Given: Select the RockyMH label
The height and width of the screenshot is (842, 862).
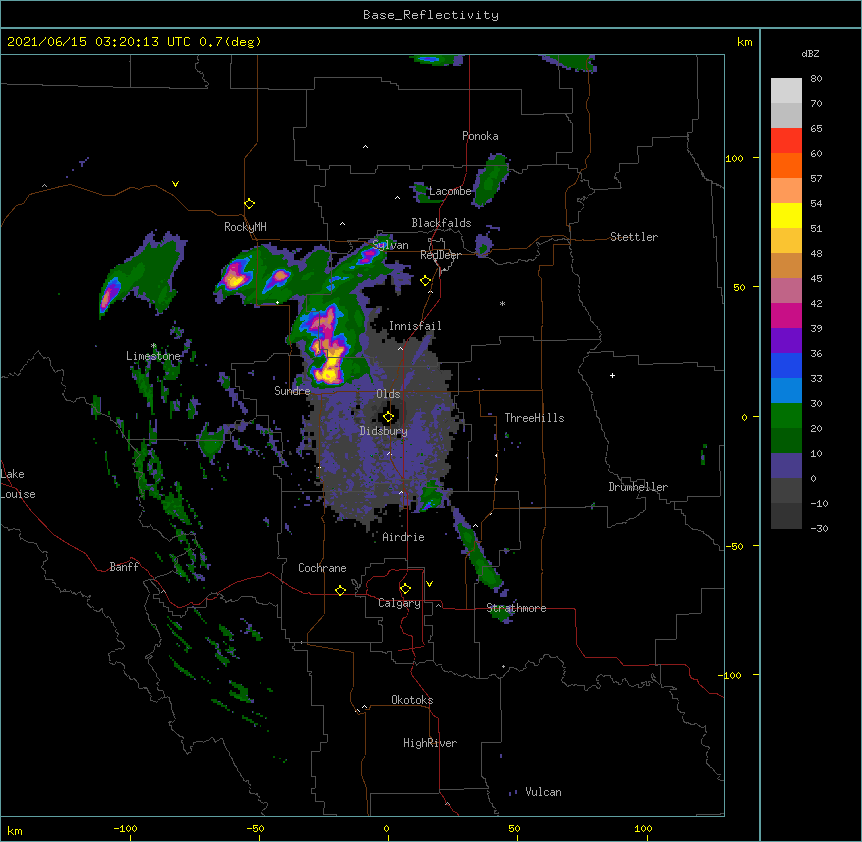Looking at the screenshot, I should 245,226.
